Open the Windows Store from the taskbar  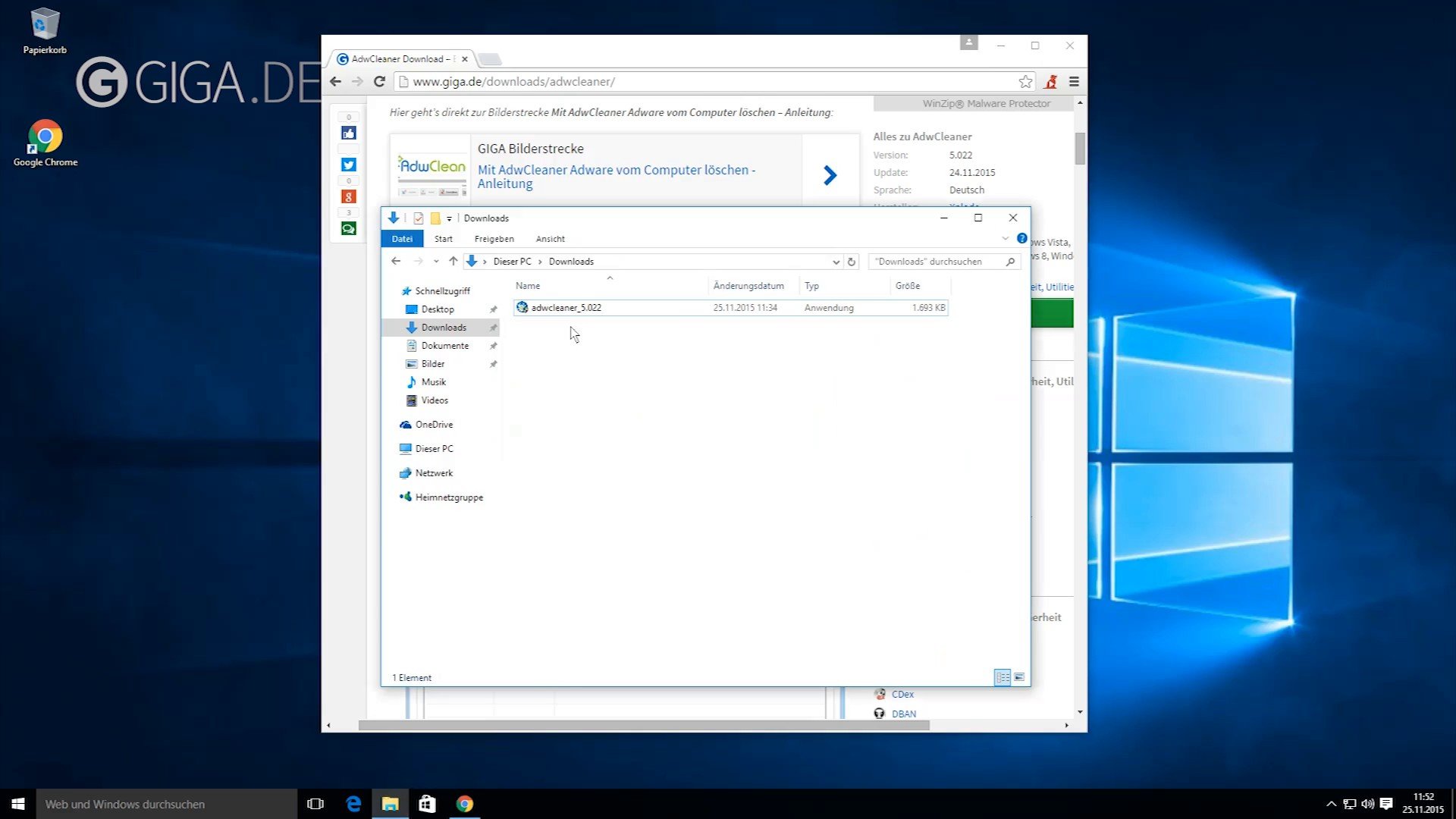[428, 804]
